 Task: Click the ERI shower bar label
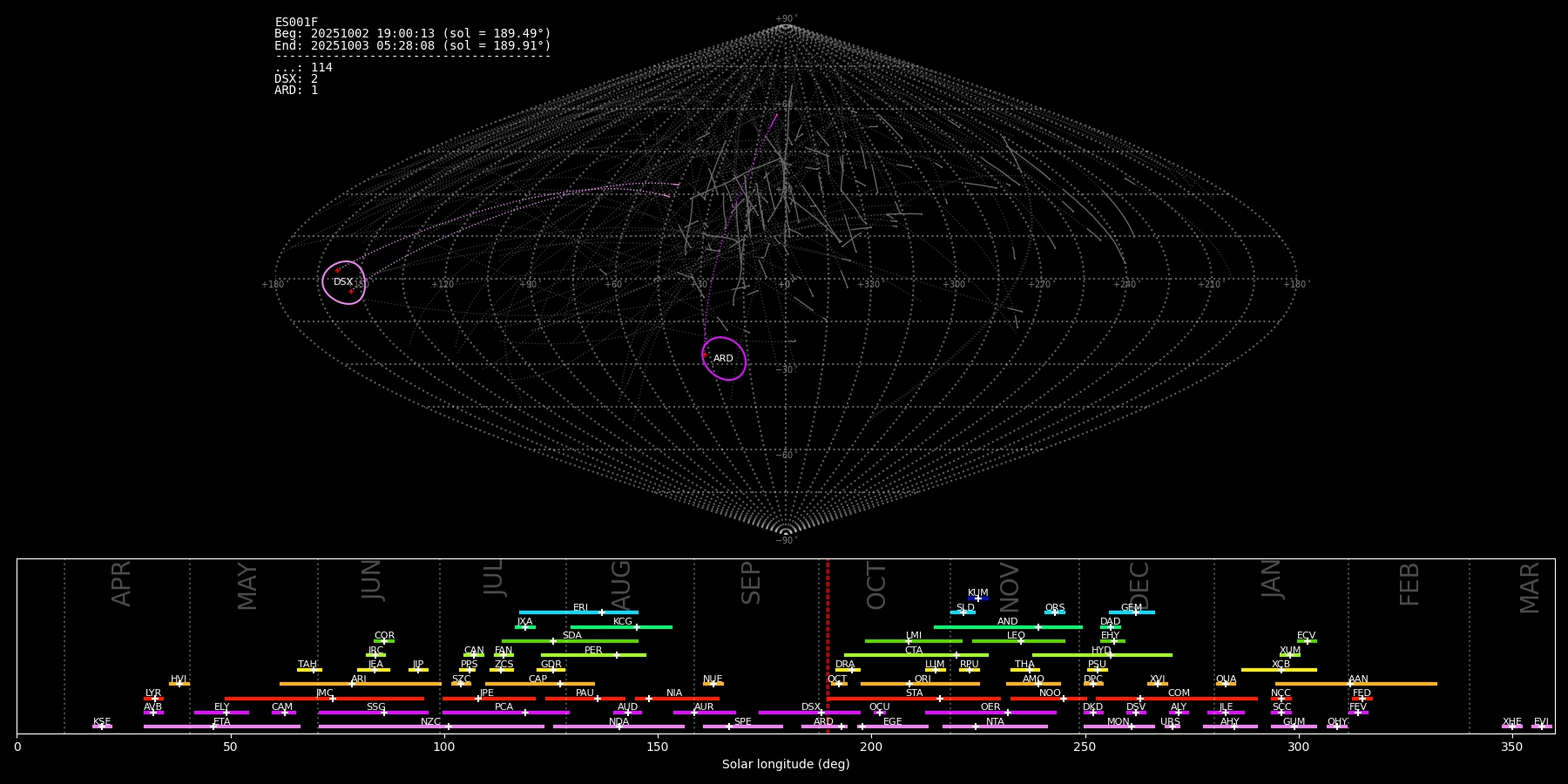[x=580, y=608]
